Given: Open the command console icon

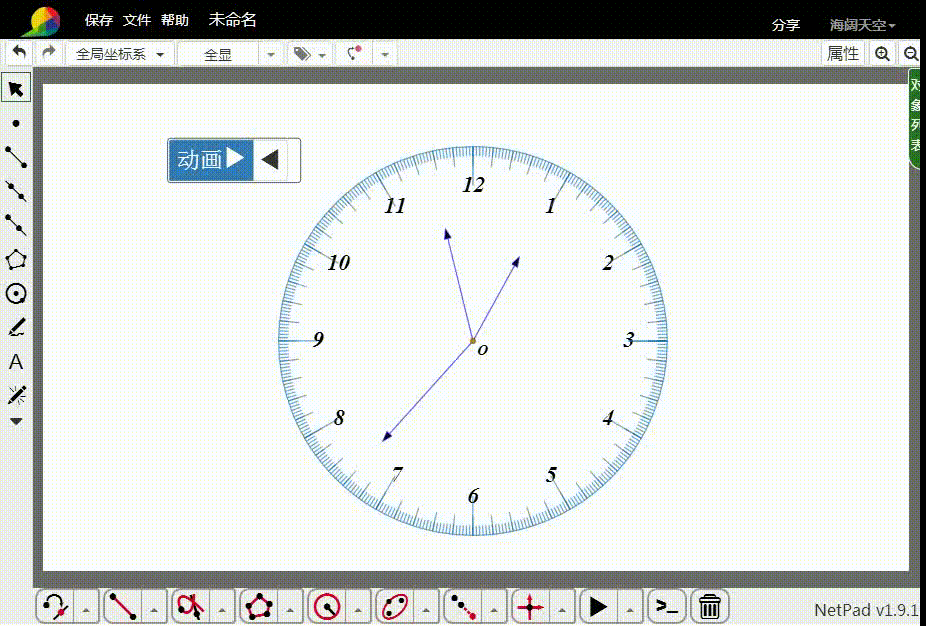Looking at the screenshot, I should tap(666, 606).
